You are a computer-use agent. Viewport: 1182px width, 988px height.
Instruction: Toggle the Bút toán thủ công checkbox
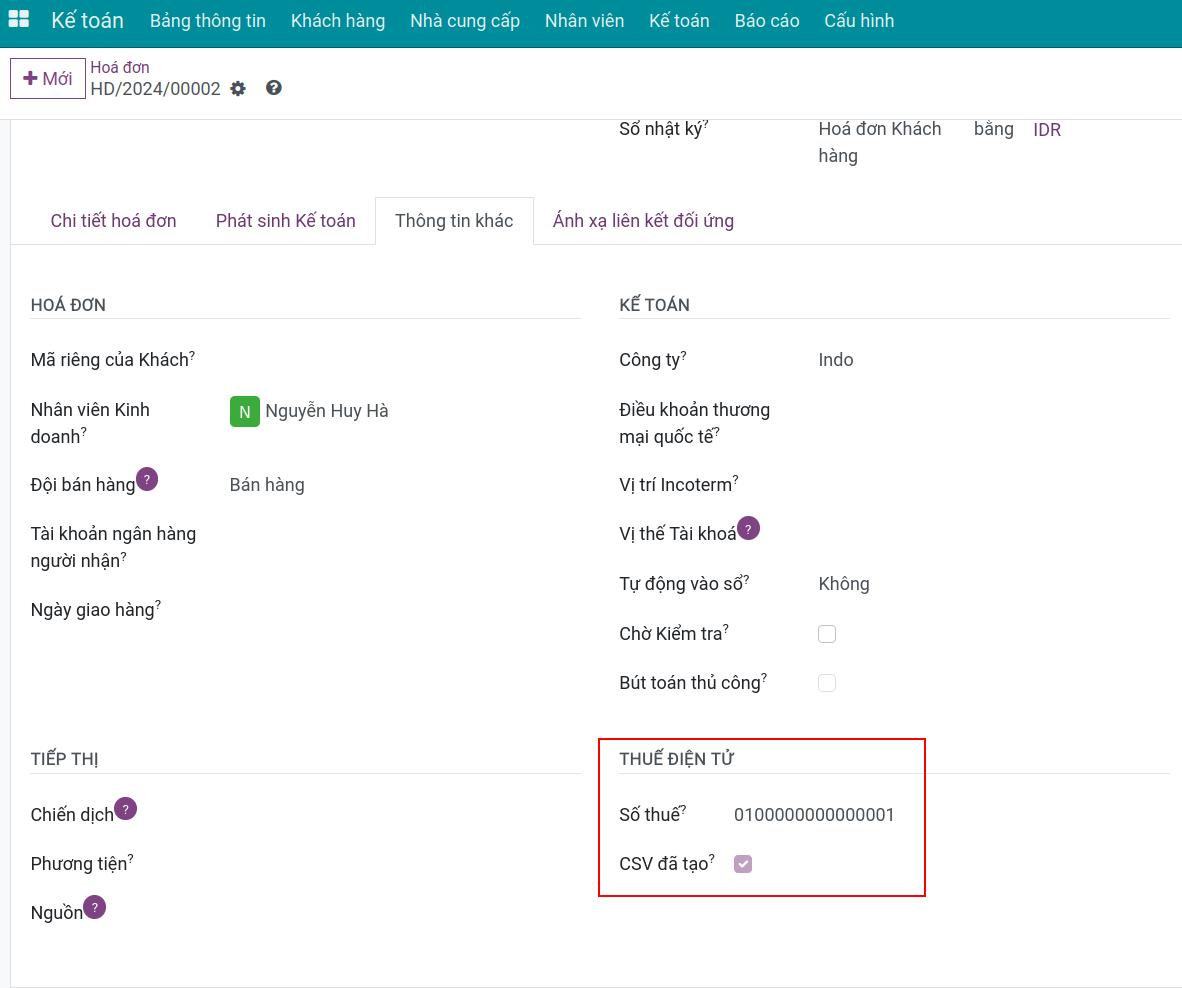pyautogui.click(x=827, y=683)
